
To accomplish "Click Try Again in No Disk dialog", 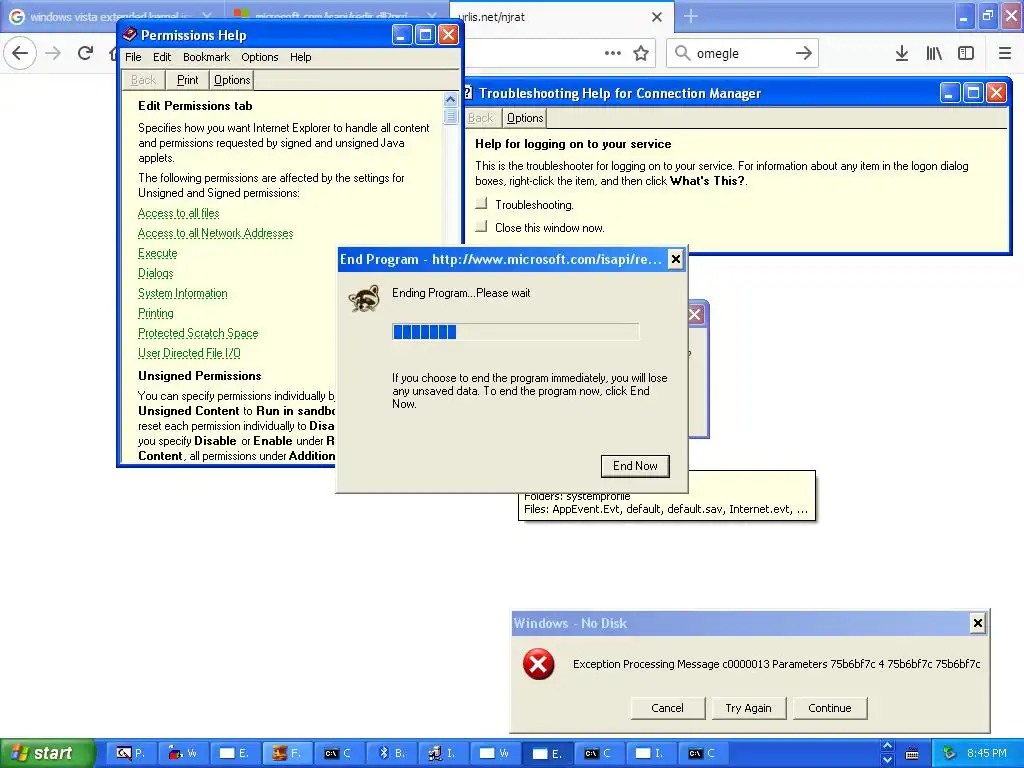I will 748,708.
